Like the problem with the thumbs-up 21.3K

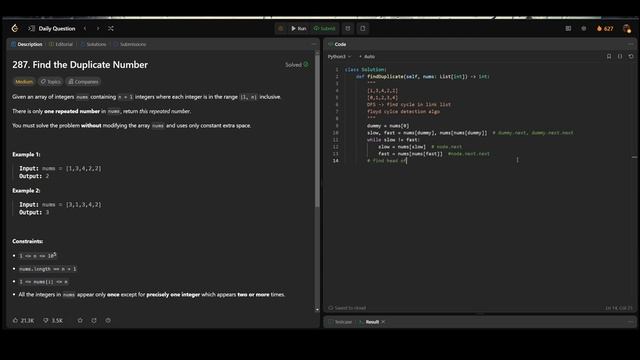tap(23, 320)
